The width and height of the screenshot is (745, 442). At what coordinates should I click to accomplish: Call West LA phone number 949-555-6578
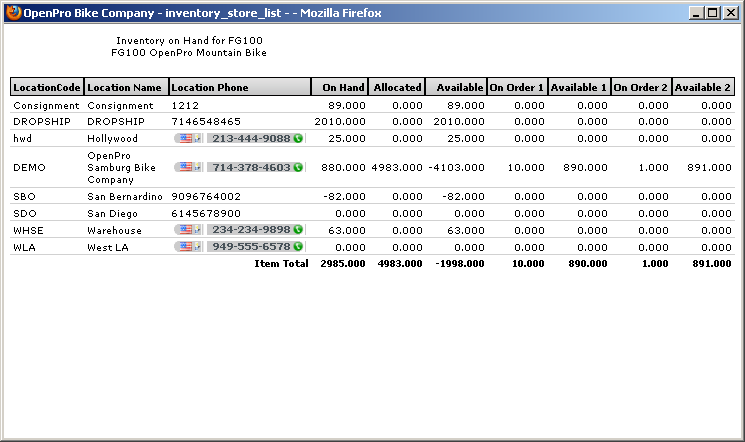251,247
